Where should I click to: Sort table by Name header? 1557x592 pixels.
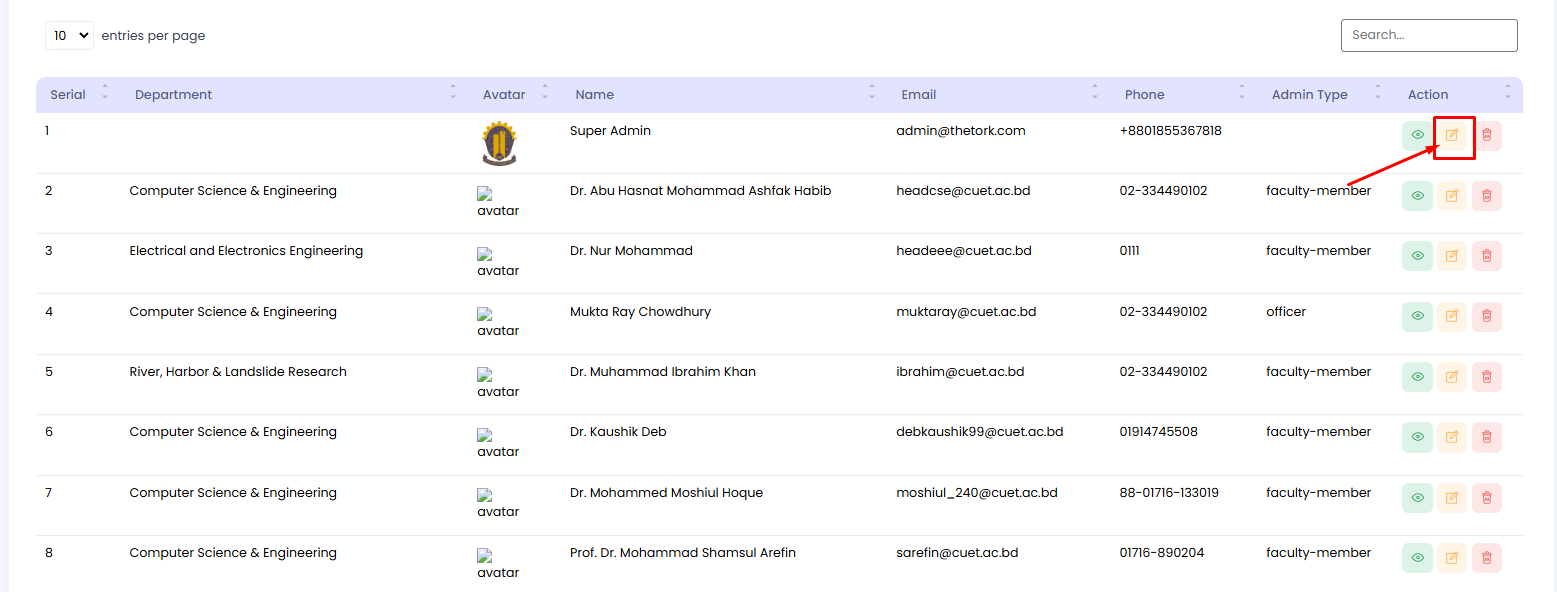click(x=594, y=95)
